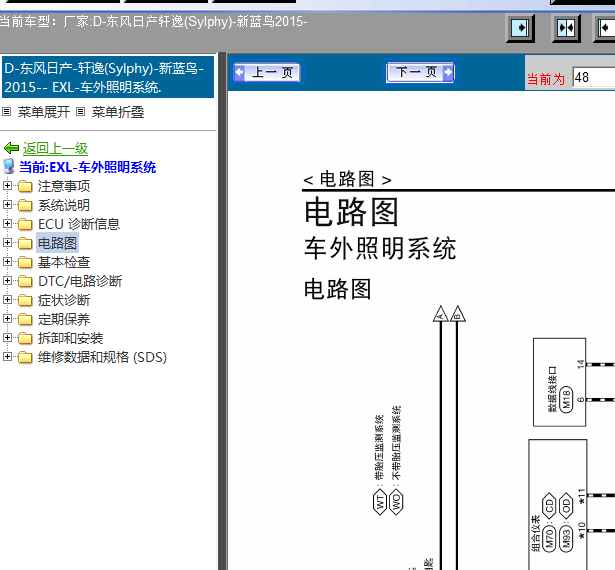The height and width of the screenshot is (570, 615).
Task: Select the DTC/电路诊断 tree label
Action: coord(80,281)
